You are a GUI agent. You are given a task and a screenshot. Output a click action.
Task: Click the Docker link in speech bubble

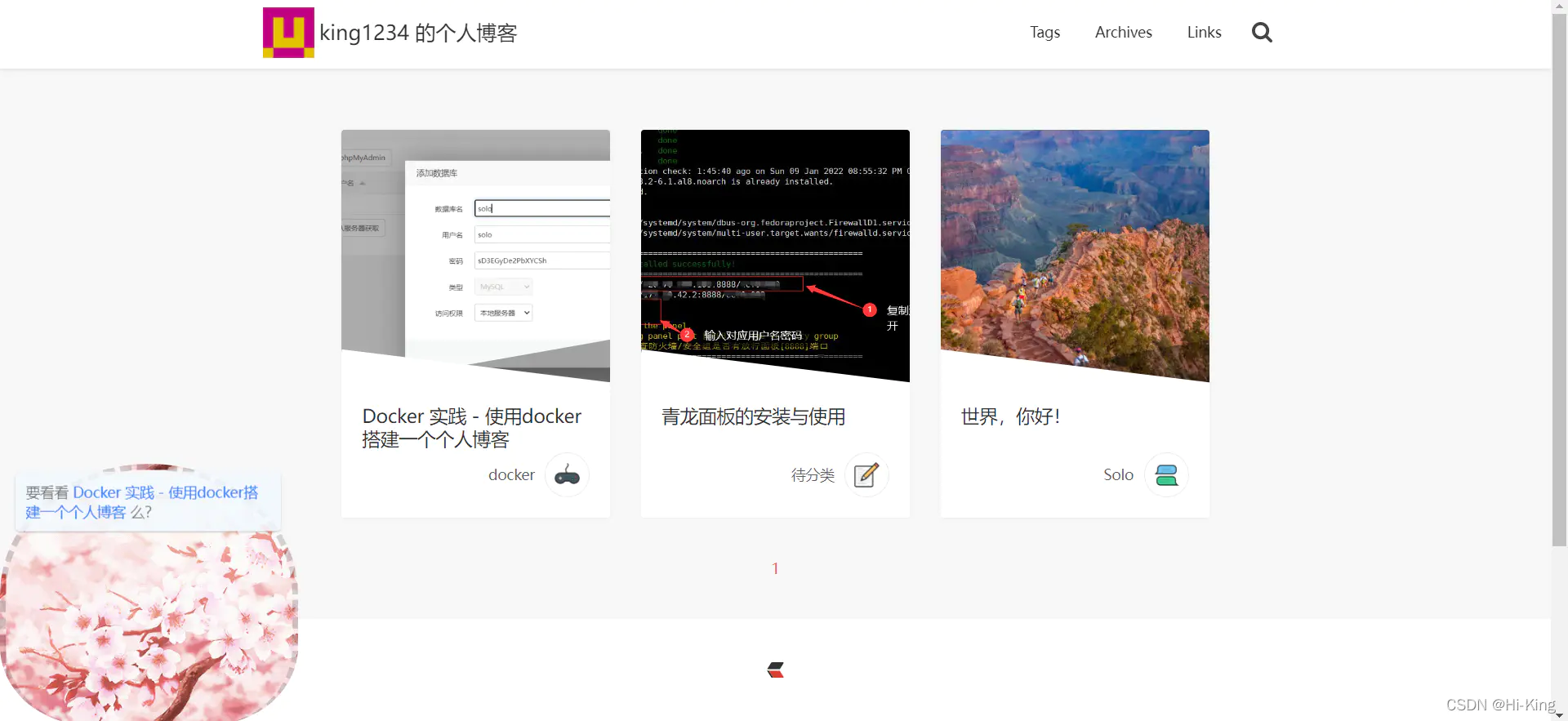click(x=141, y=502)
